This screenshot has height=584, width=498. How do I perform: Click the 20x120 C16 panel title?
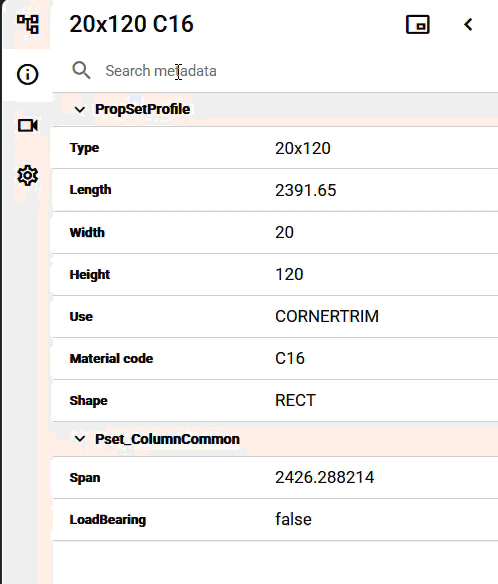tap(131, 25)
